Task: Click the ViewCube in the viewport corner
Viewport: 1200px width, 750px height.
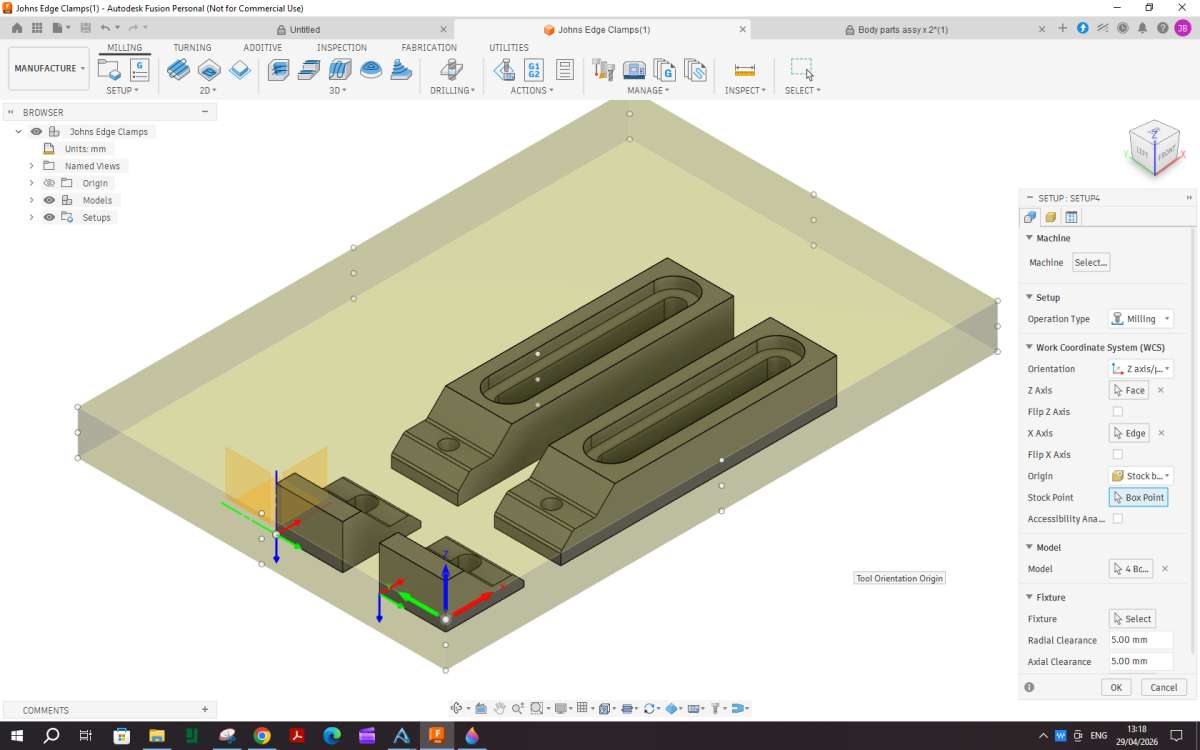Action: 1154,146
